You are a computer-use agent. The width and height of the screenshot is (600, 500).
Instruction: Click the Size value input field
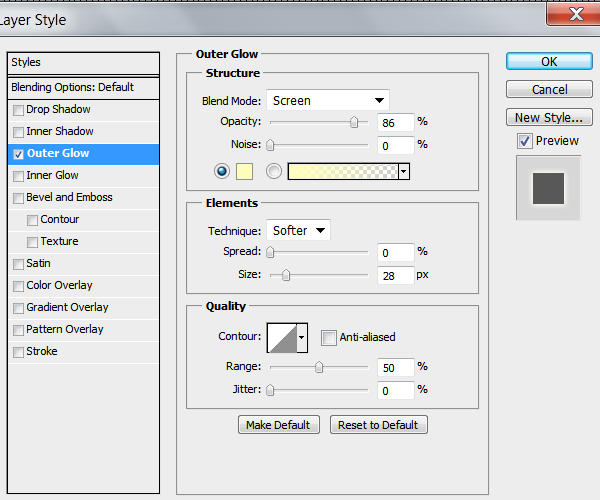tap(396, 275)
